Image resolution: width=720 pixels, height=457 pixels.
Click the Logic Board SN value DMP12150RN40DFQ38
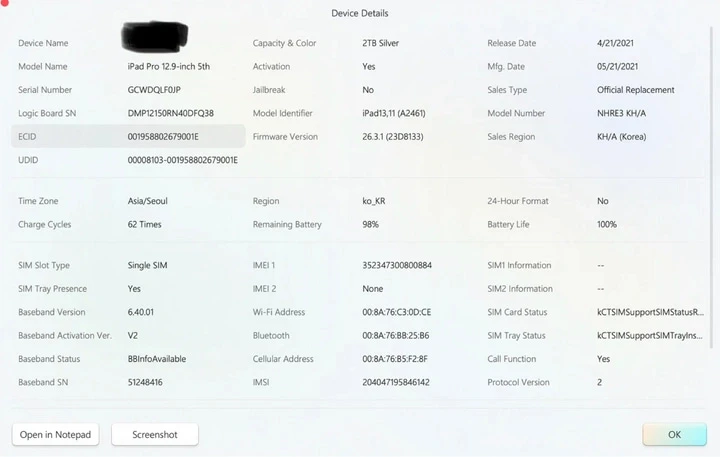pyautogui.click(x=170, y=113)
